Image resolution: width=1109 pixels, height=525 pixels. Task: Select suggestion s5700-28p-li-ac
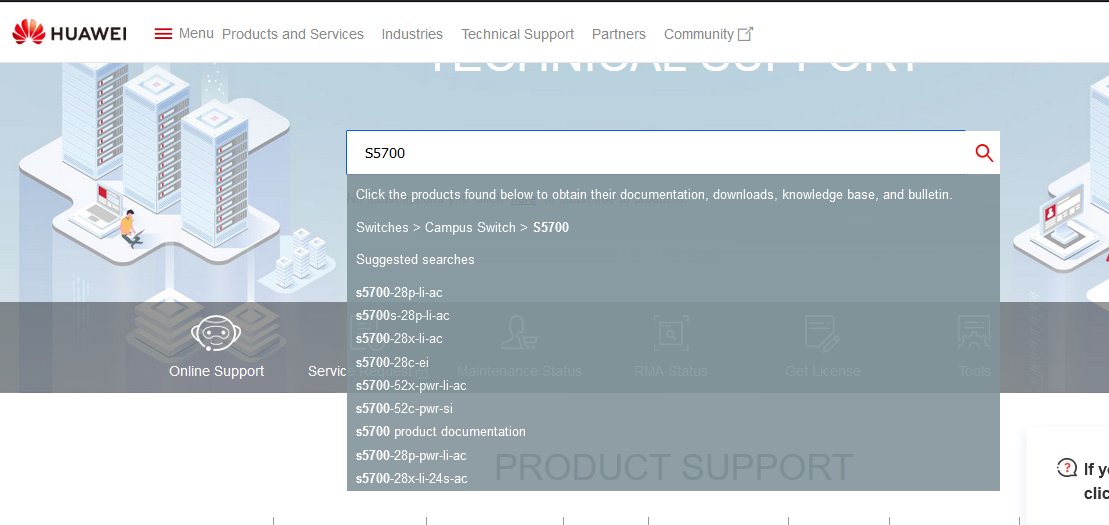click(x=399, y=292)
